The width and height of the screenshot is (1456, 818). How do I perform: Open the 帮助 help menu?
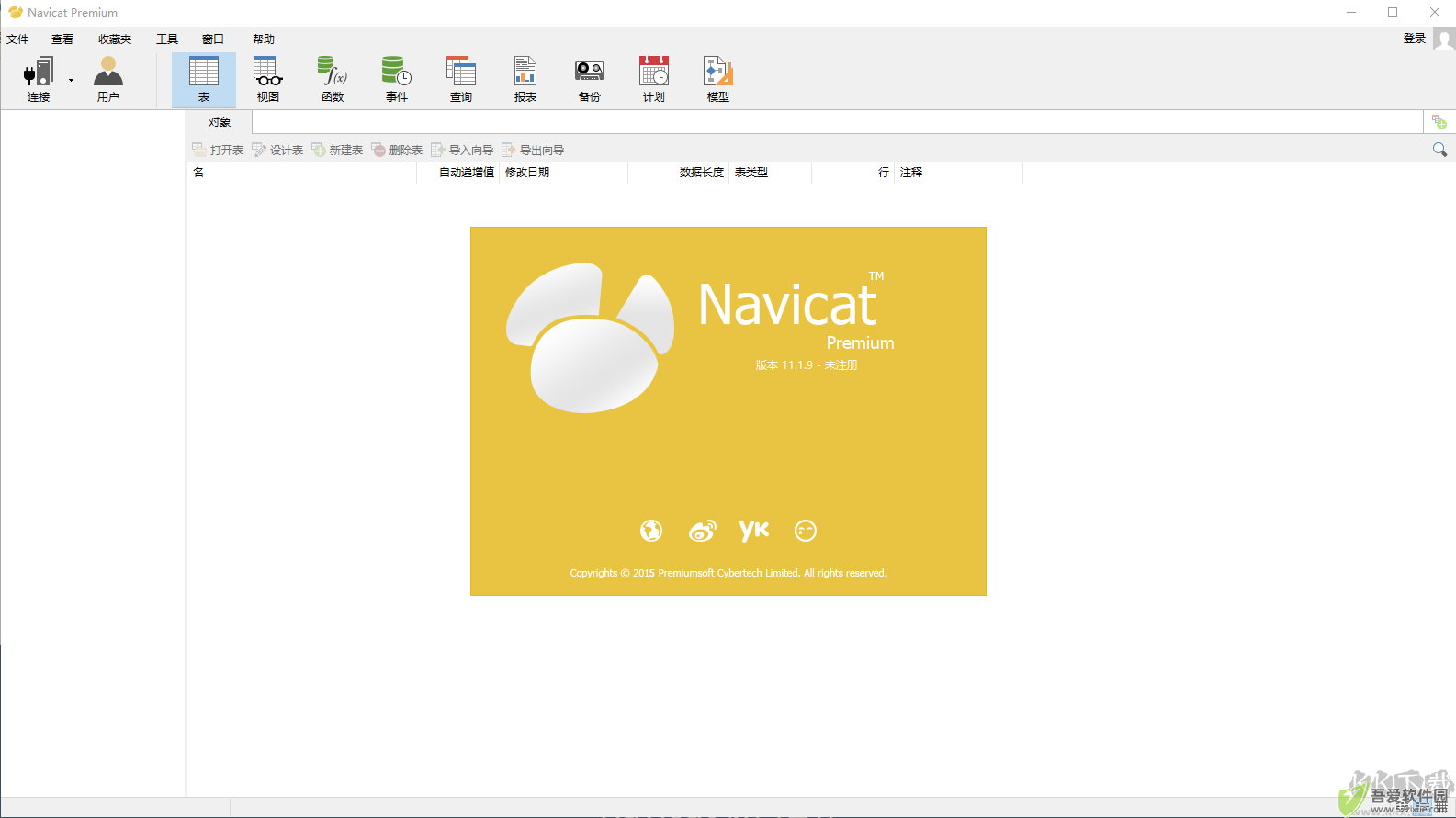[264, 39]
